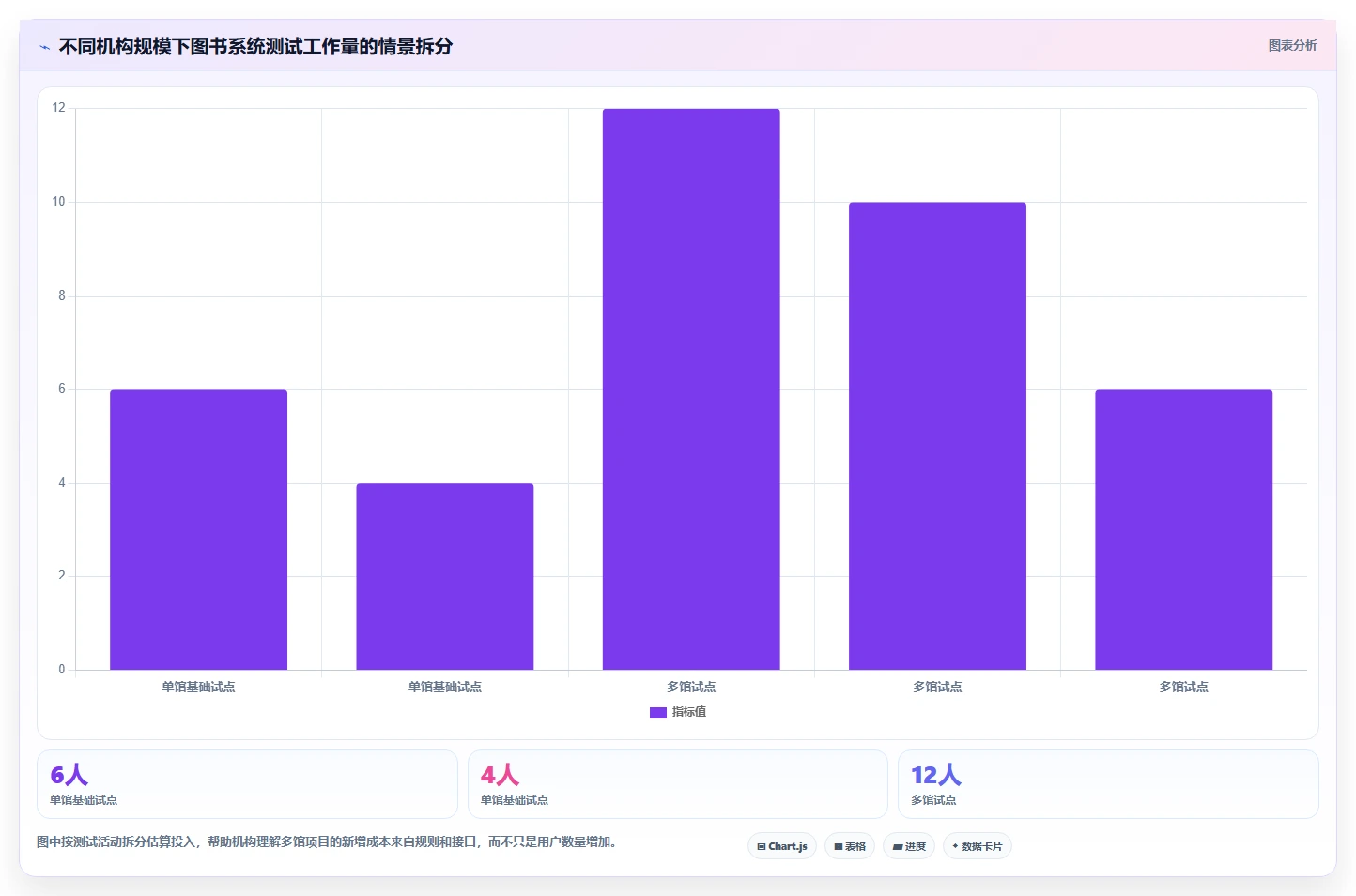Click the 数据卡片 tag
Viewport: 1356px width, 896px height.
[978, 846]
